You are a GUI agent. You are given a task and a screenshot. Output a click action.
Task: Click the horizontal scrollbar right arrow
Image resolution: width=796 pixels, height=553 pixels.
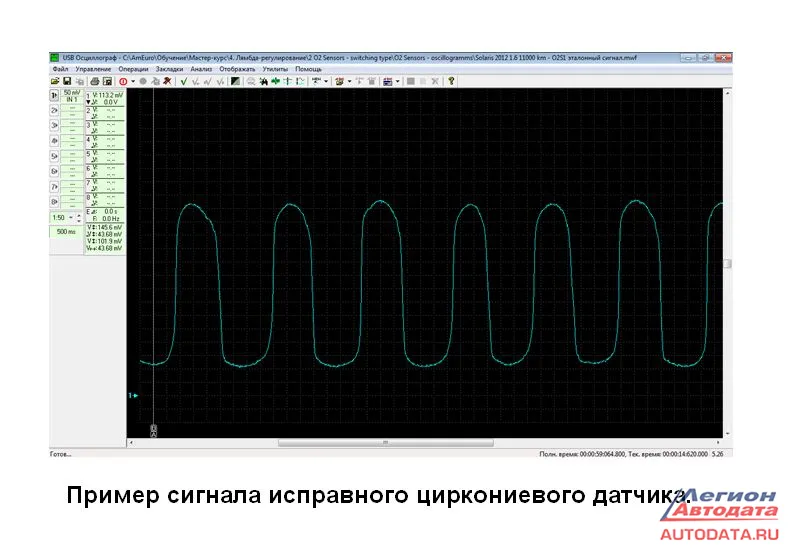tap(718, 443)
